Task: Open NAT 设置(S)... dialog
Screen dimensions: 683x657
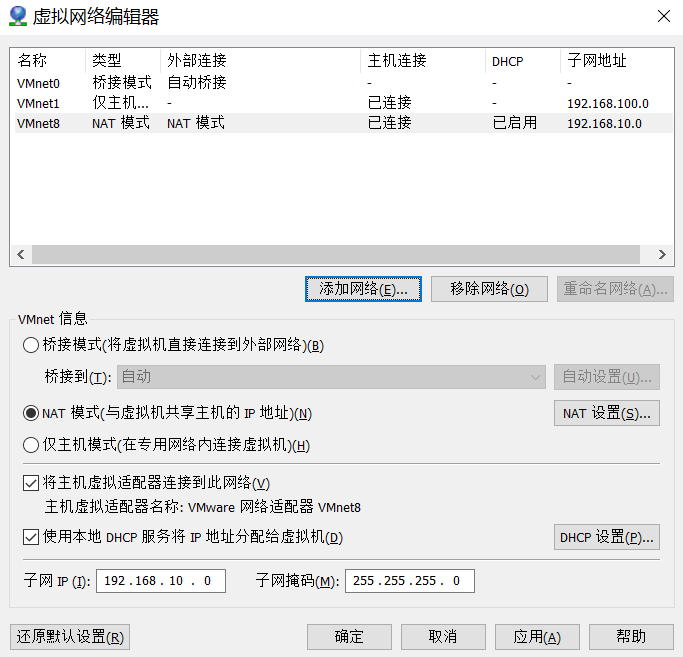Action: pos(607,413)
